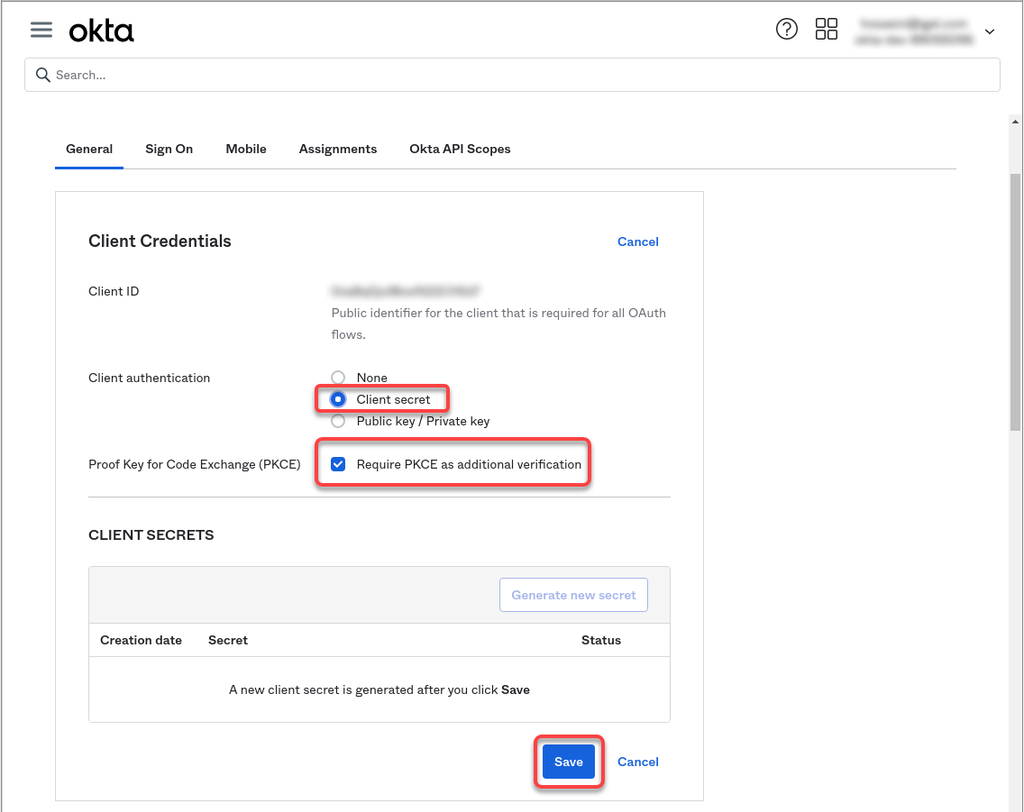Select the Client secret radio button
The image size is (1024, 812).
[x=338, y=399]
